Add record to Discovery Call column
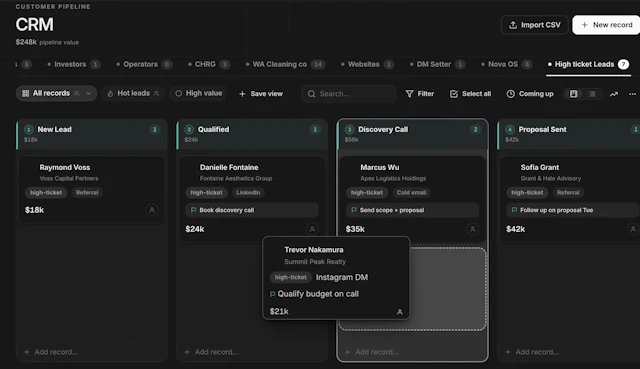The height and width of the screenshot is (369, 640). (372, 352)
